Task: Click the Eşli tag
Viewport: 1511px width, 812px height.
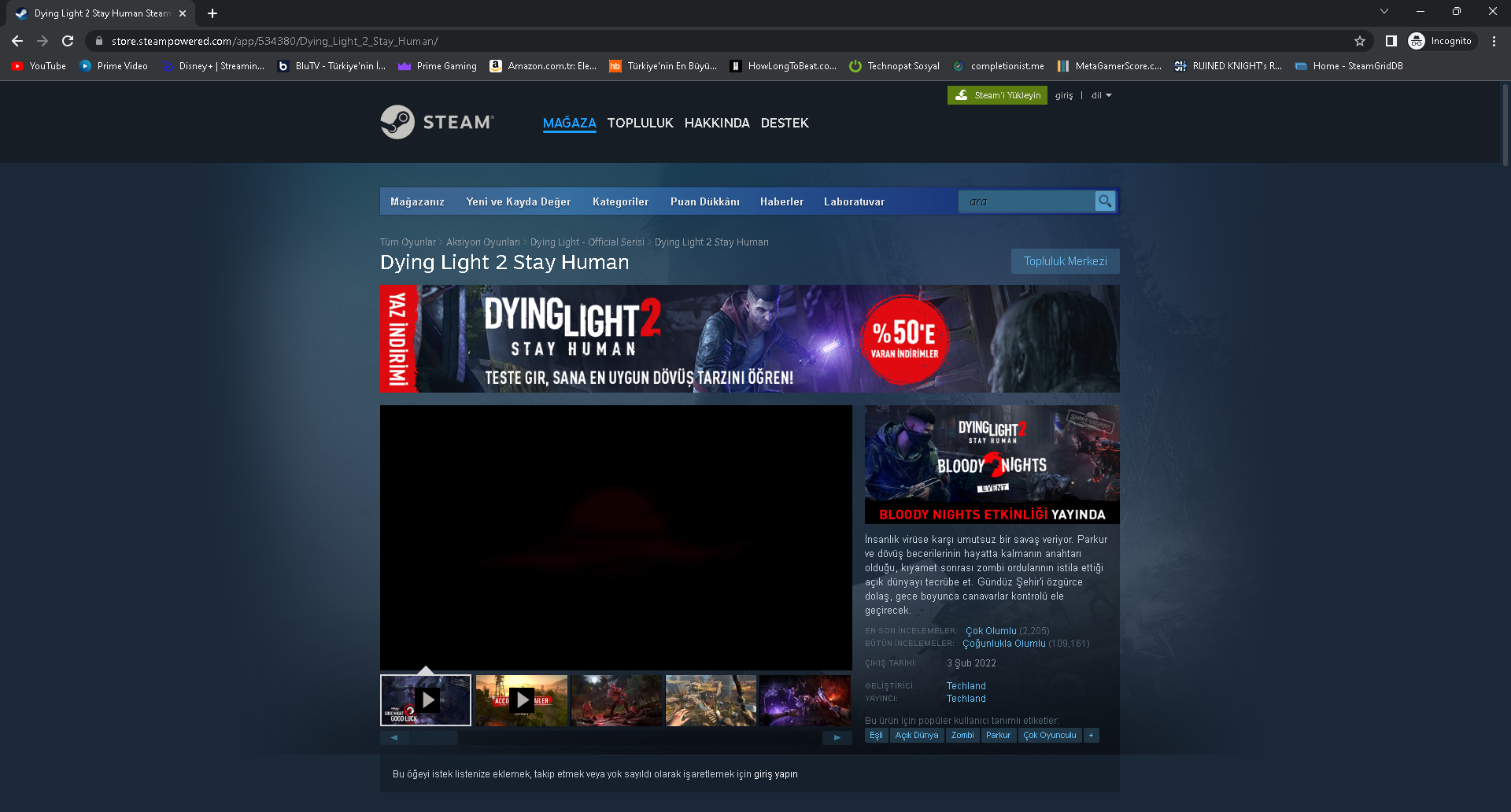Action: (x=876, y=736)
